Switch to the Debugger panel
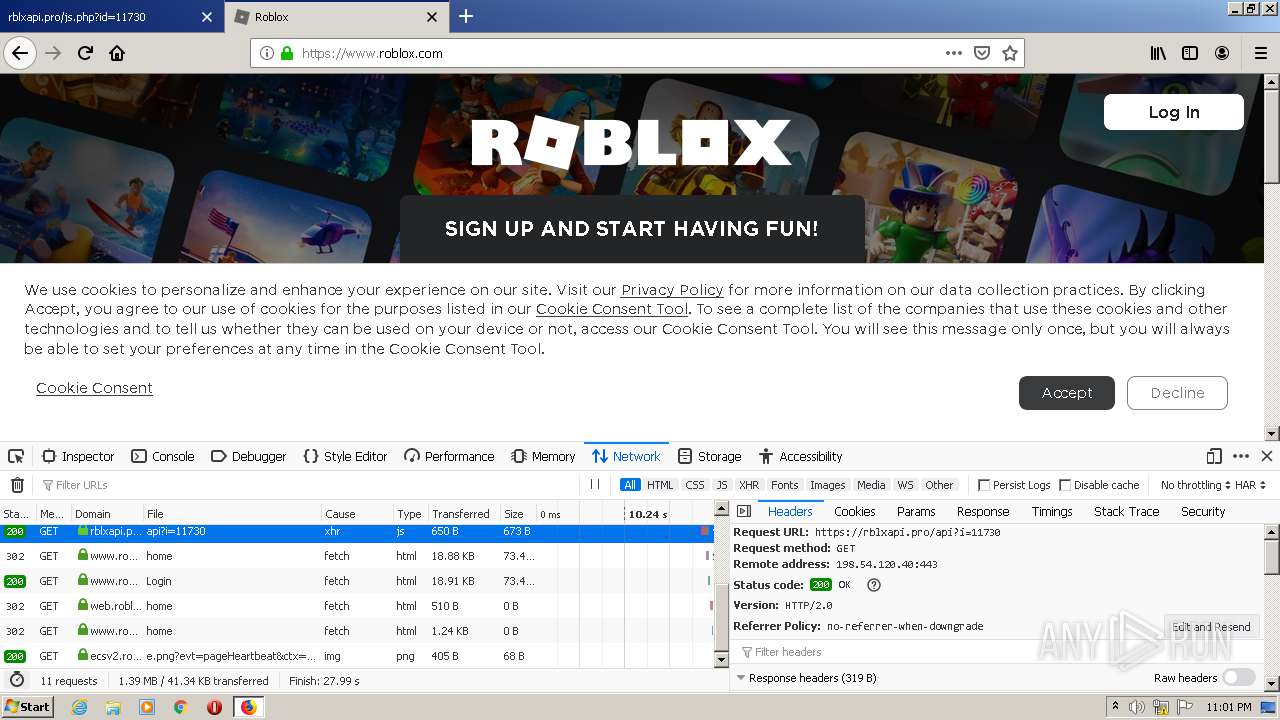This screenshot has height=720, width=1280. pyautogui.click(x=249, y=456)
